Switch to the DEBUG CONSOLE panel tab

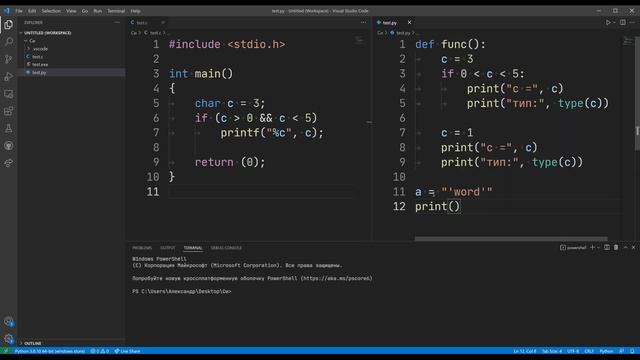point(226,248)
